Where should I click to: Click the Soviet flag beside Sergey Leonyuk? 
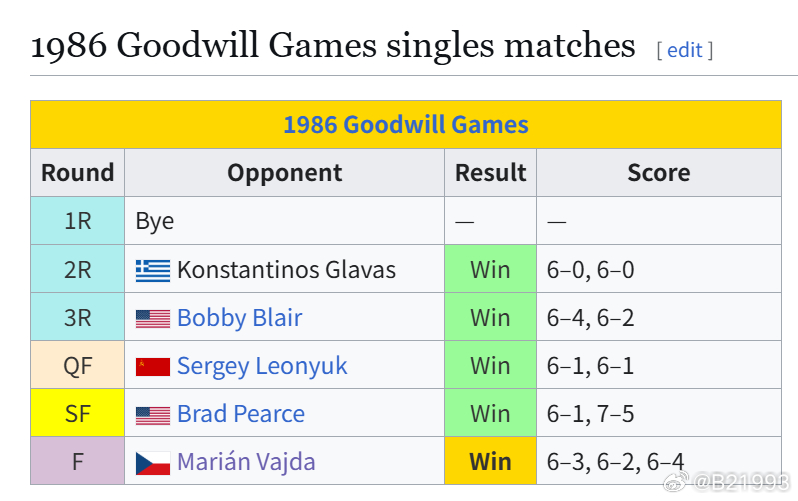coord(153,367)
